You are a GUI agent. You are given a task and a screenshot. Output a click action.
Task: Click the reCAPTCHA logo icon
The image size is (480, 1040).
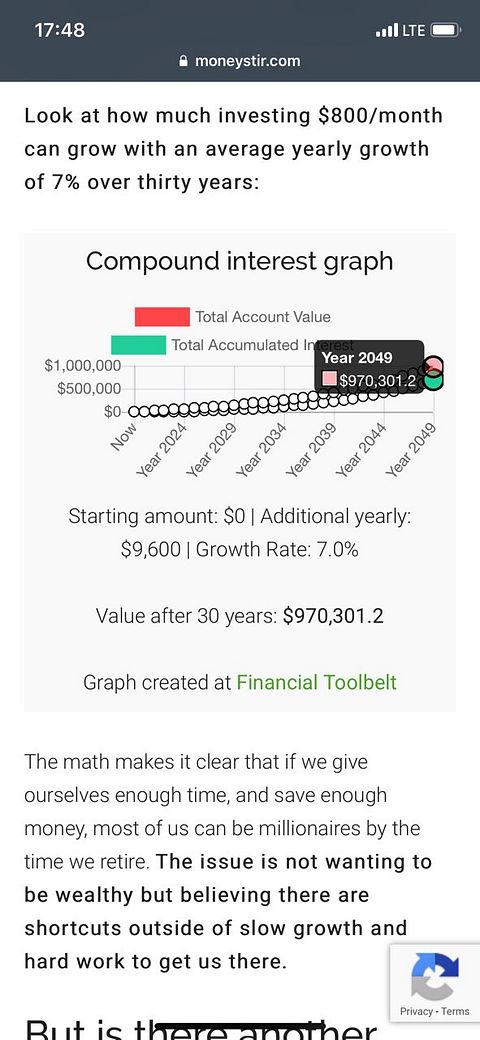tap(435, 976)
